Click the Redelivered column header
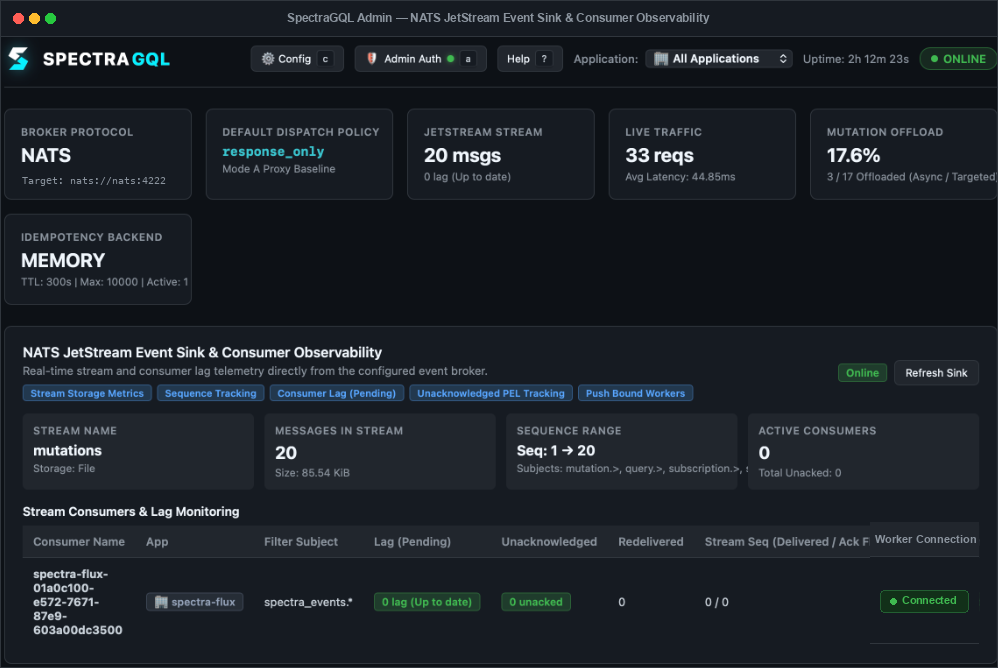Image resolution: width=998 pixels, height=668 pixels. tap(650, 541)
